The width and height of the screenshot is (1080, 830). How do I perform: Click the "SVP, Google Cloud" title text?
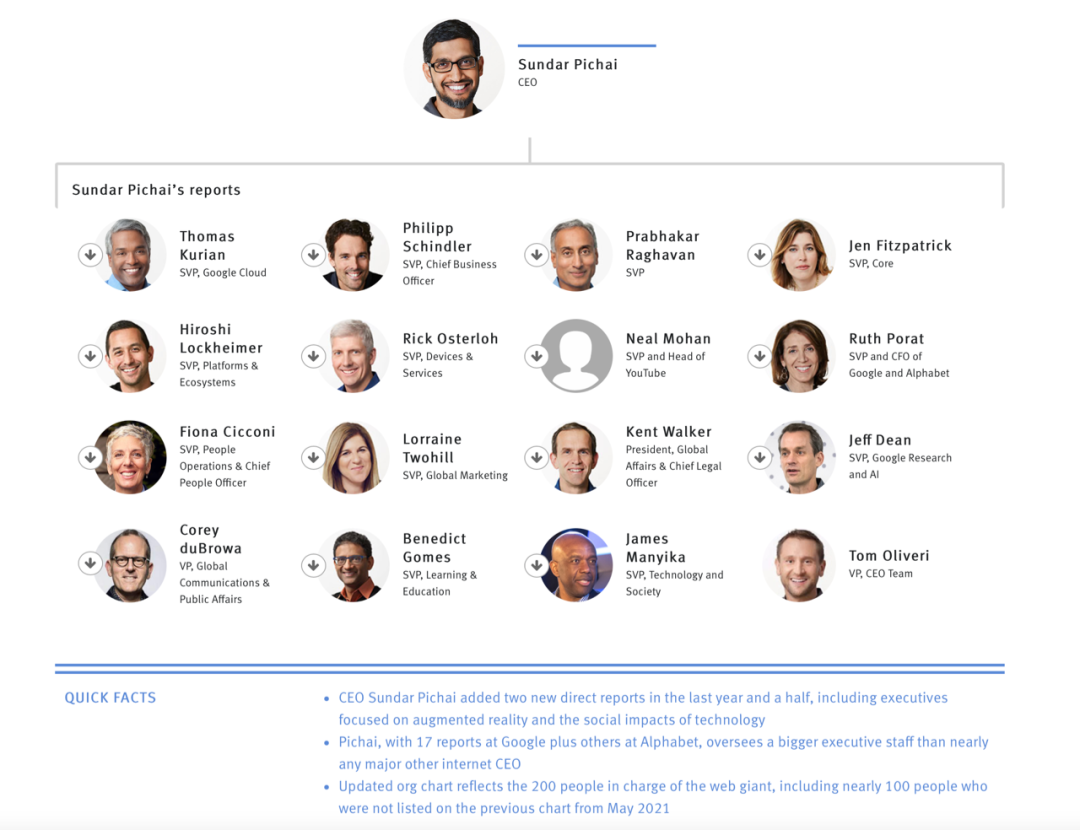point(222,272)
